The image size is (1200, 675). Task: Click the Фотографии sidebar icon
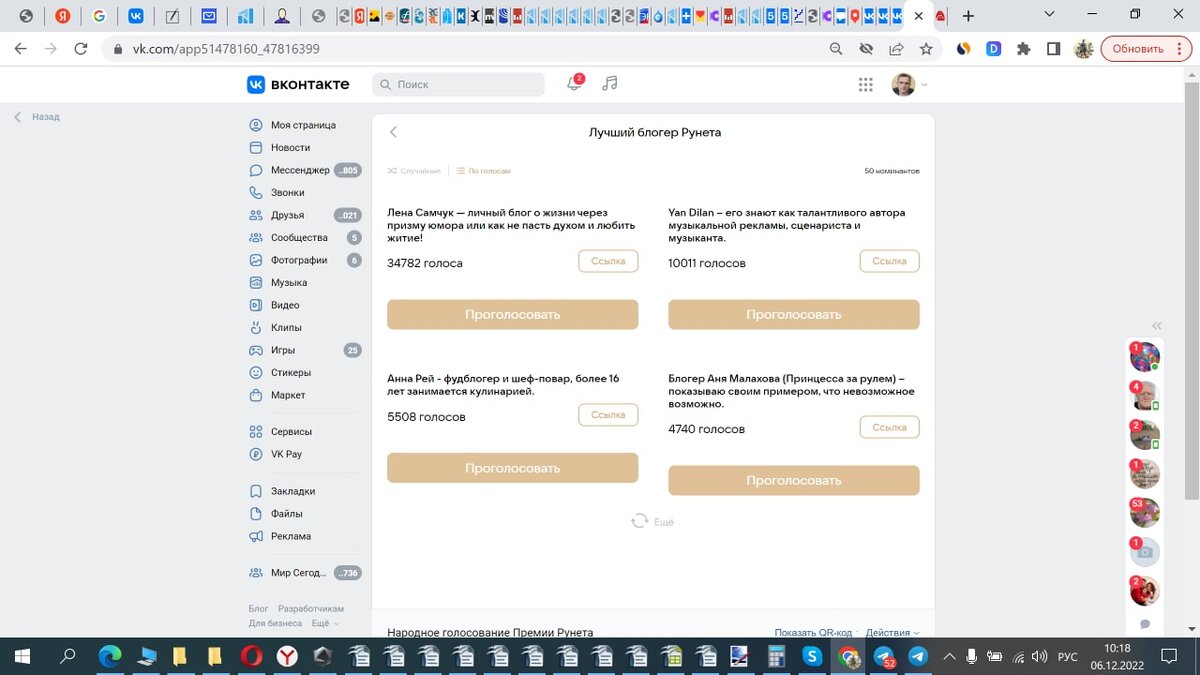click(x=256, y=260)
